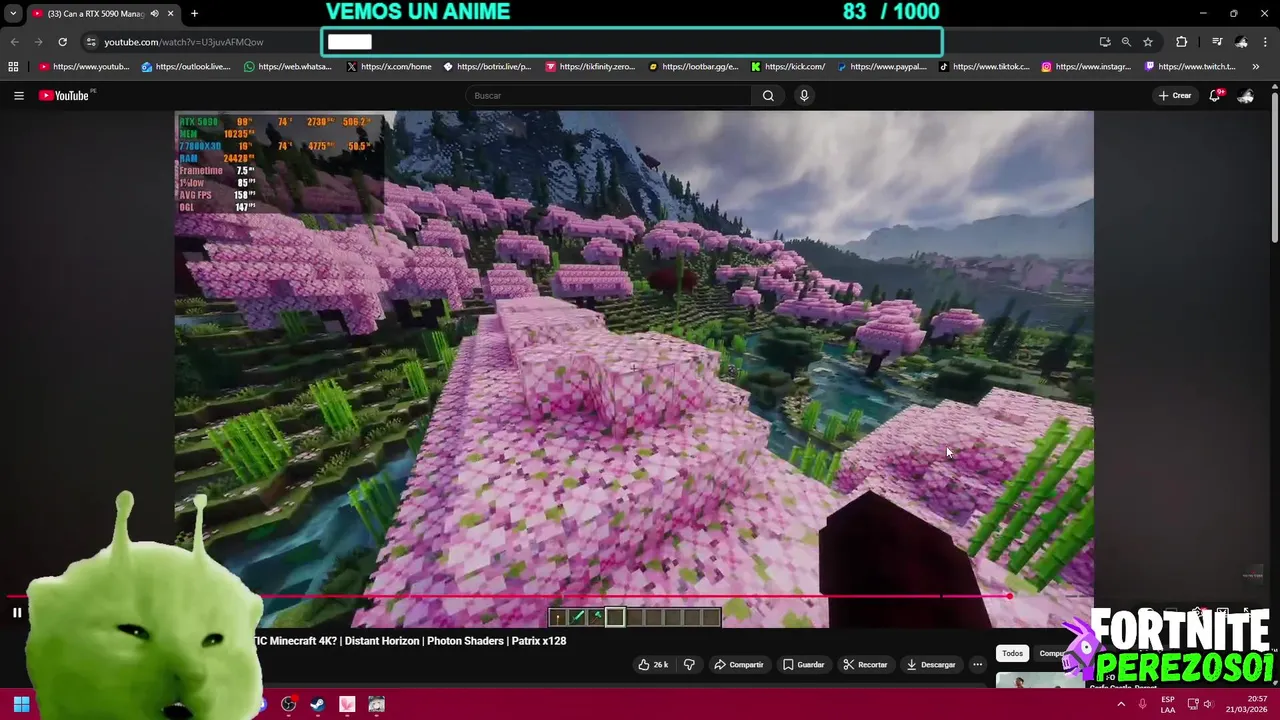Reload the page with refresh button
Image resolution: width=1280 pixels, height=720 pixels.
pyautogui.click(x=62, y=42)
